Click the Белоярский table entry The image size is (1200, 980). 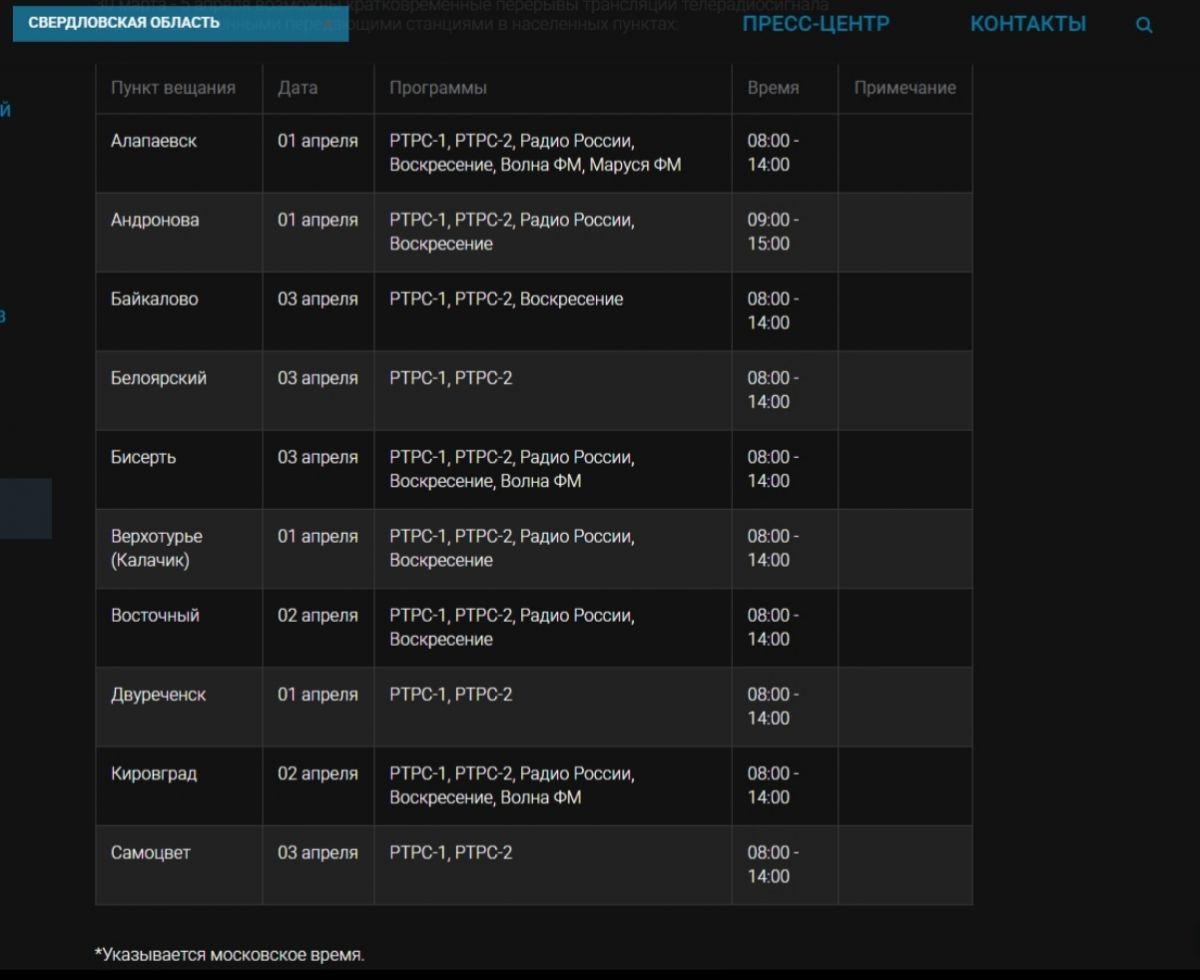[158, 378]
